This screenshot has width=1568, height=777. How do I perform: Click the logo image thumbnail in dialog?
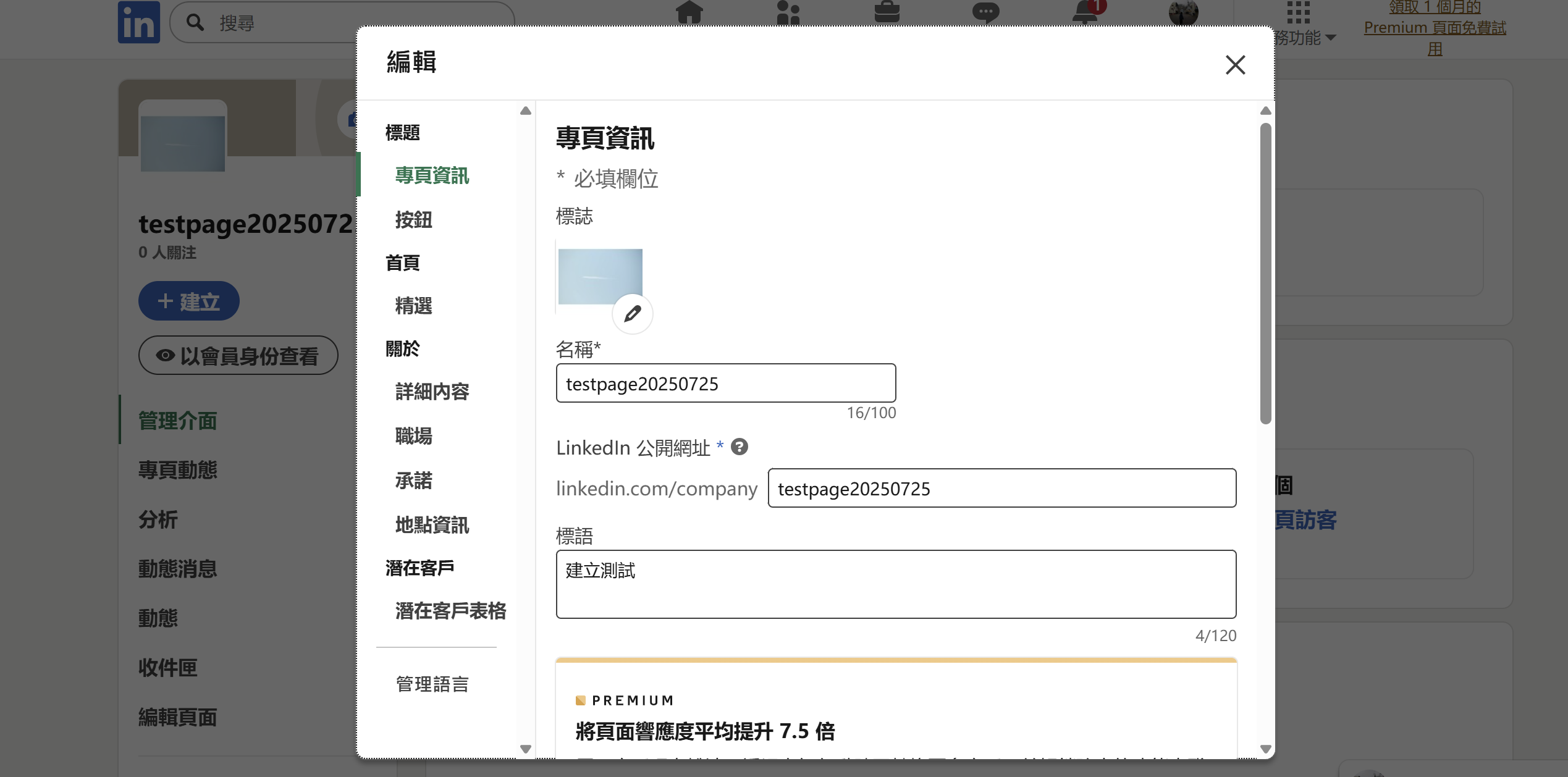[600, 277]
